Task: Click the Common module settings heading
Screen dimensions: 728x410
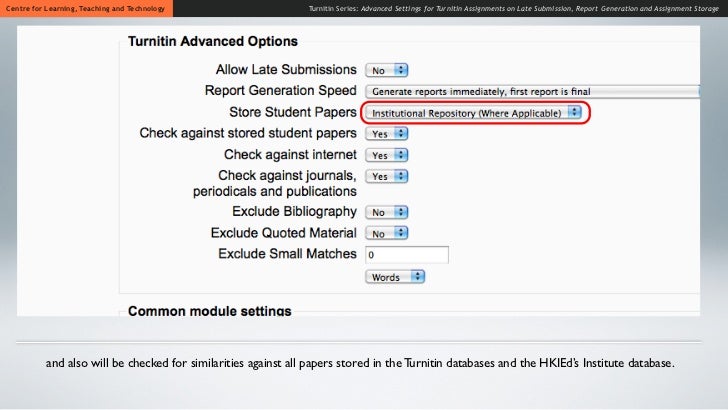Action: point(210,311)
